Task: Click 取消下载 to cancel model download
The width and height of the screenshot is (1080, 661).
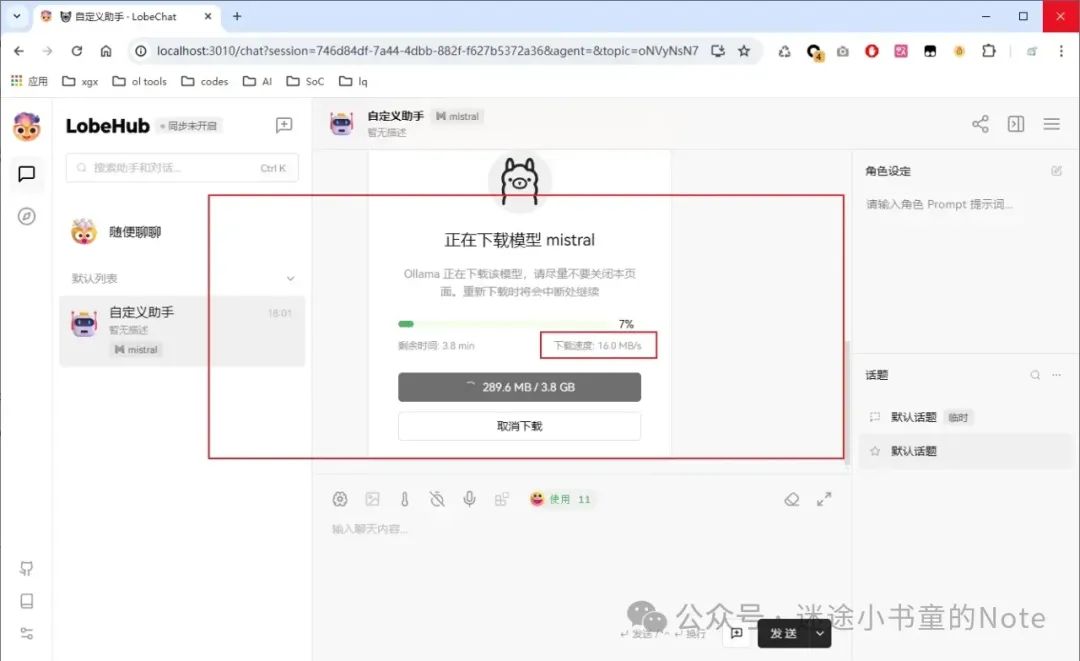Action: pos(519,426)
